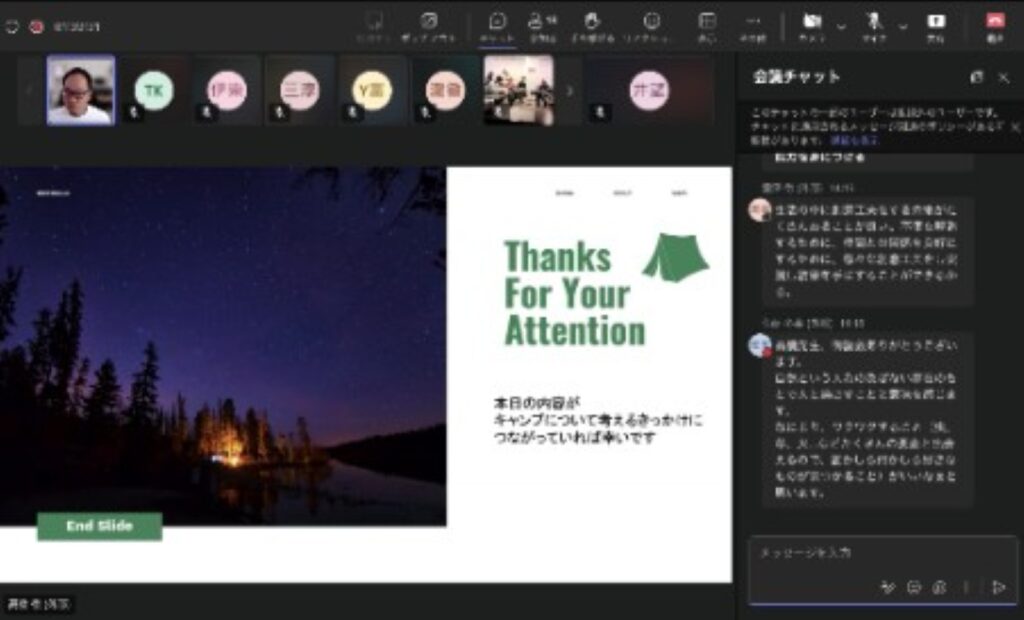Open message formatting options in composer

(886, 587)
